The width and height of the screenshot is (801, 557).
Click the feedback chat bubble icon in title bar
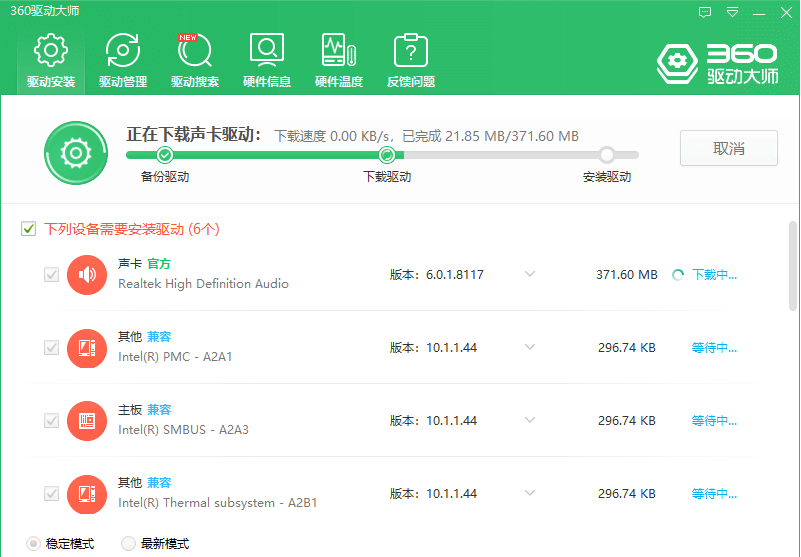click(x=705, y=12)
